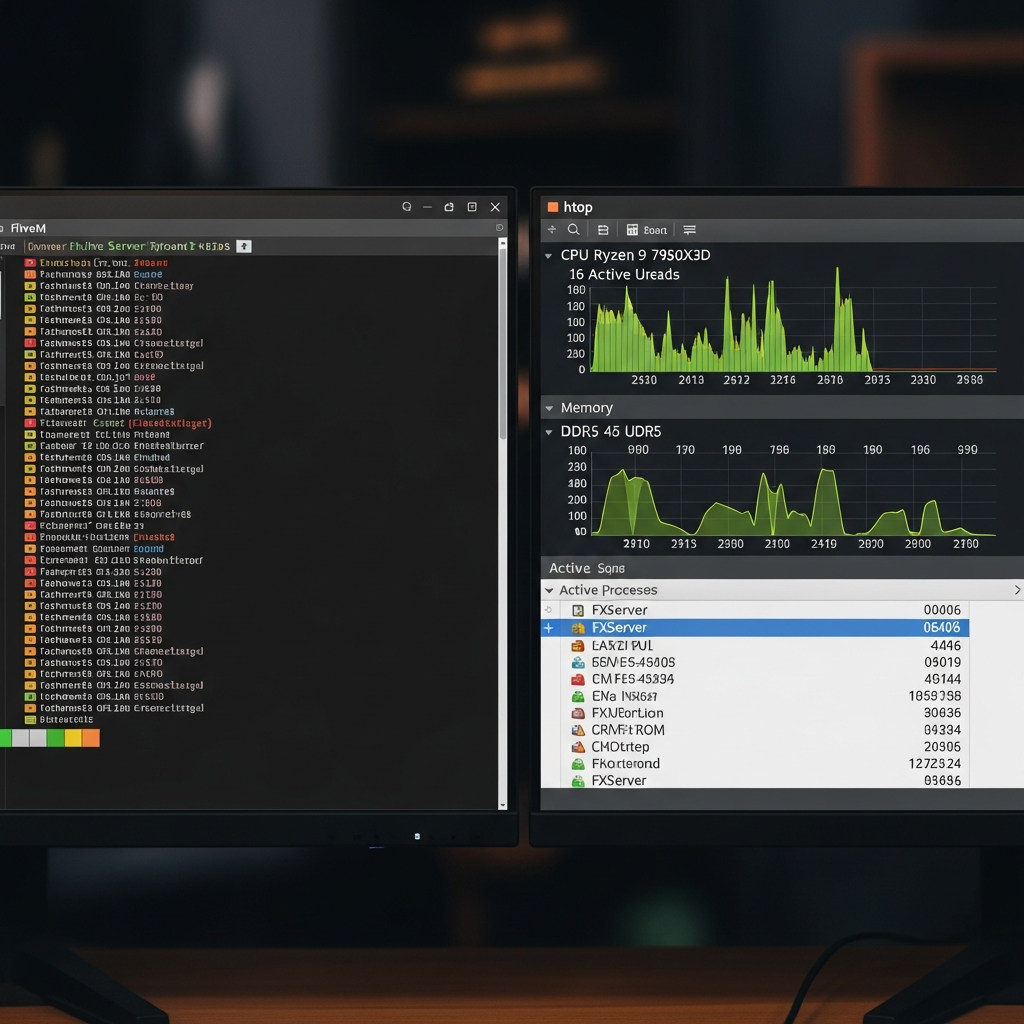Click the red EAXZI PUL process icon
Screen dimensions: 1024x1024
pyautogui.click(x=577, y=645)
